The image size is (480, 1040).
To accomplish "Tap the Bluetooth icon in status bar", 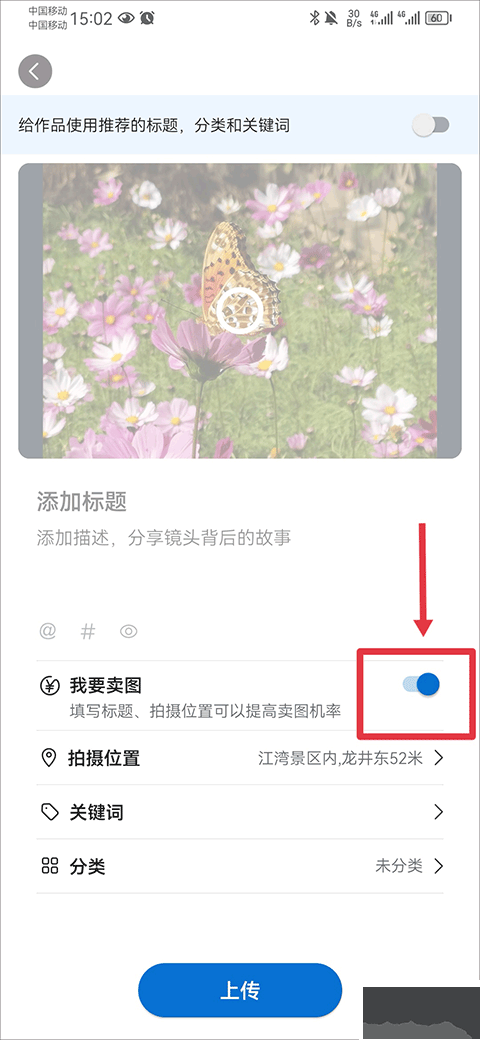I will click(x=314, y=19).
